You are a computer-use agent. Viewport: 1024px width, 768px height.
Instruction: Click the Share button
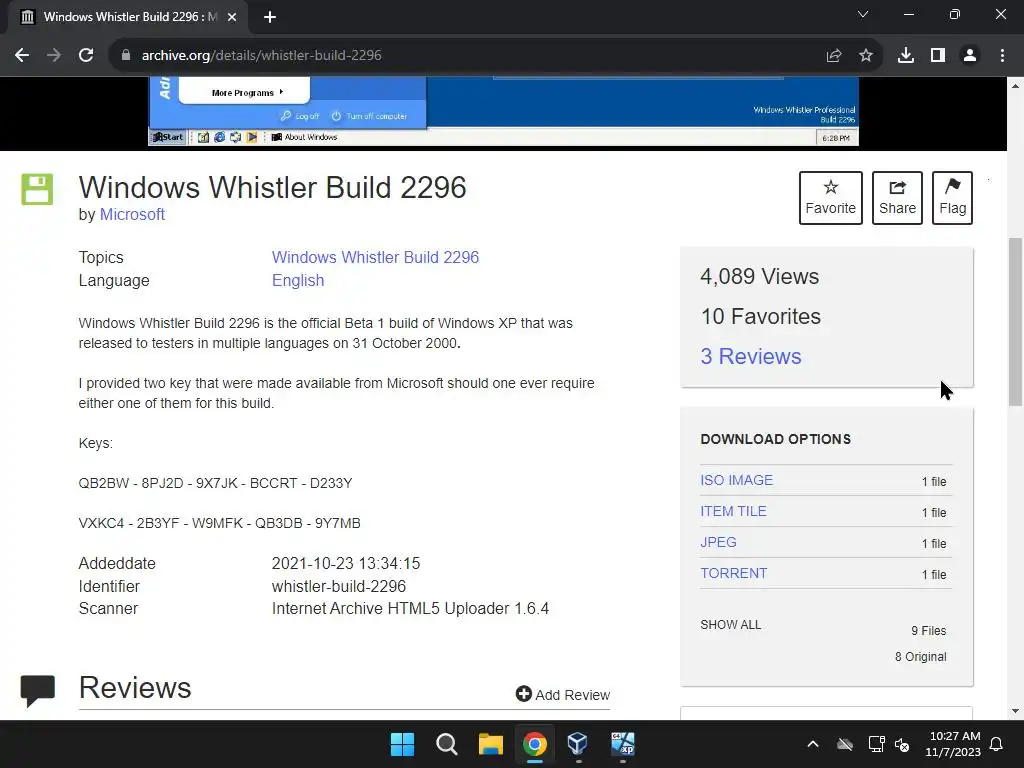coord(897,198)
